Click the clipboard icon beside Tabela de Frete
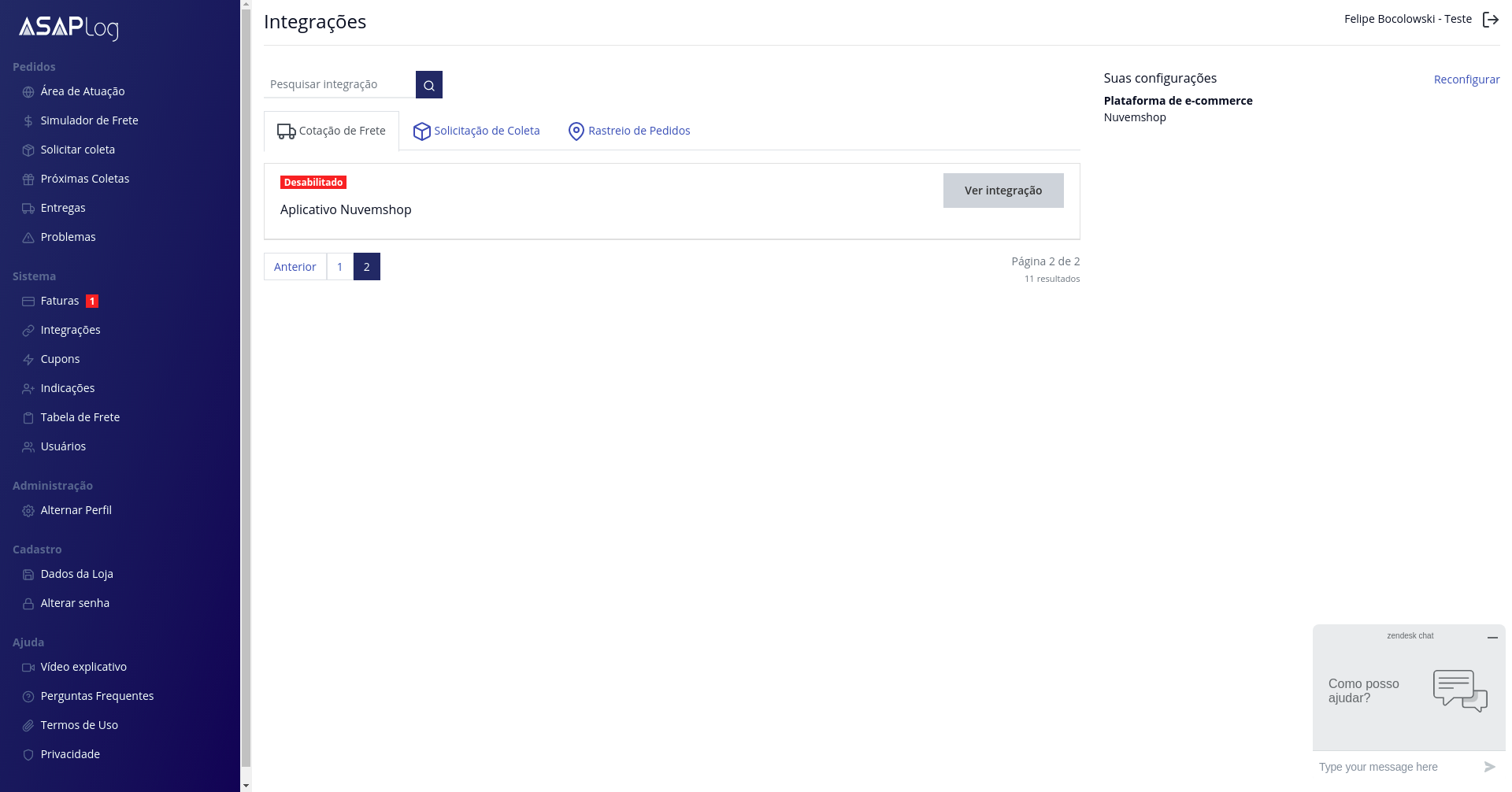The width and height of the screenshot is (1512, 792). pos(28,418)
